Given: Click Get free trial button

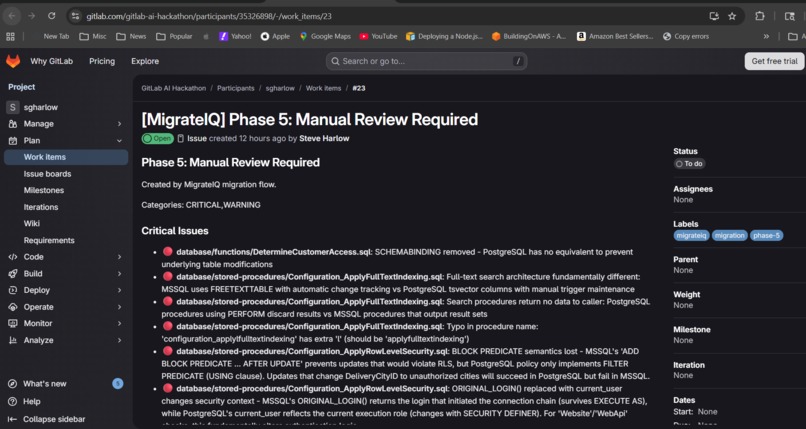Looking at the screenshot, I should [x=774, y=61].
